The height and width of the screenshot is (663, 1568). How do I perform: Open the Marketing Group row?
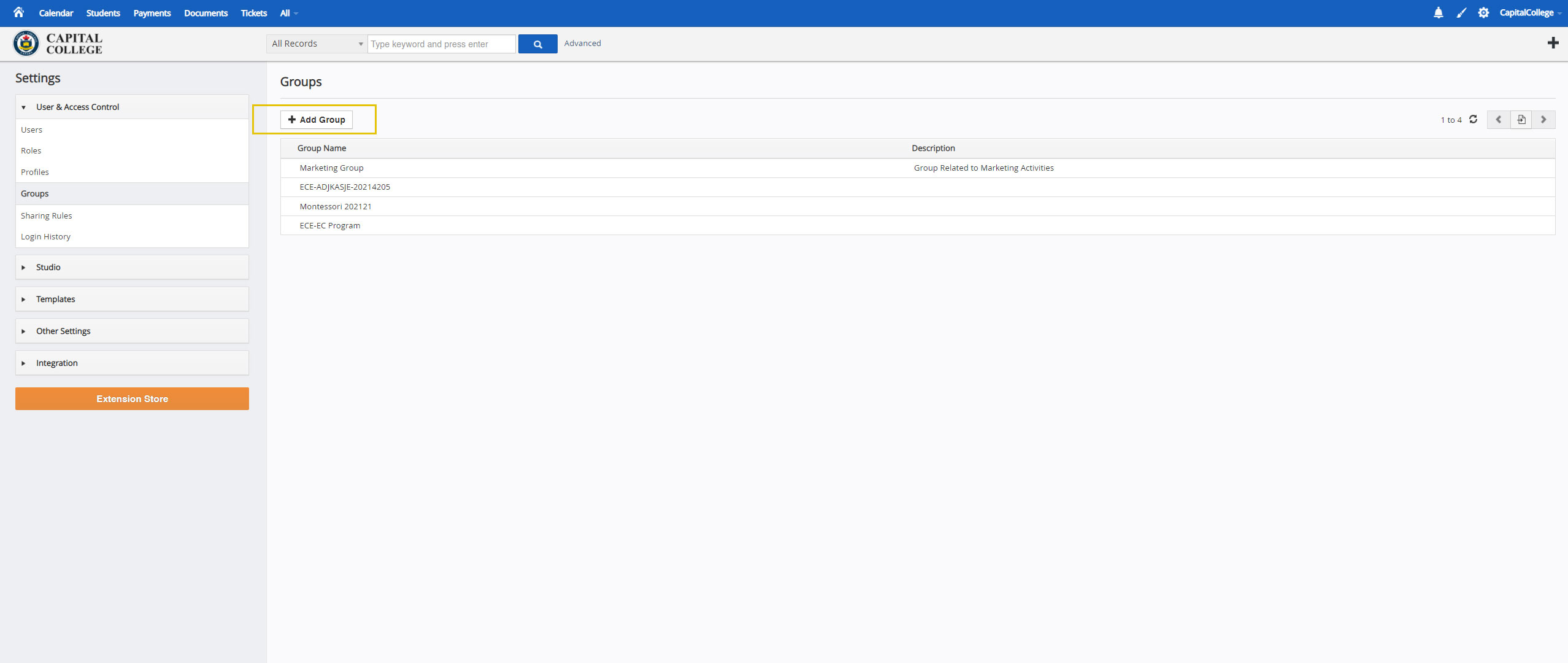pyautogui.click(x=918, y=168)
